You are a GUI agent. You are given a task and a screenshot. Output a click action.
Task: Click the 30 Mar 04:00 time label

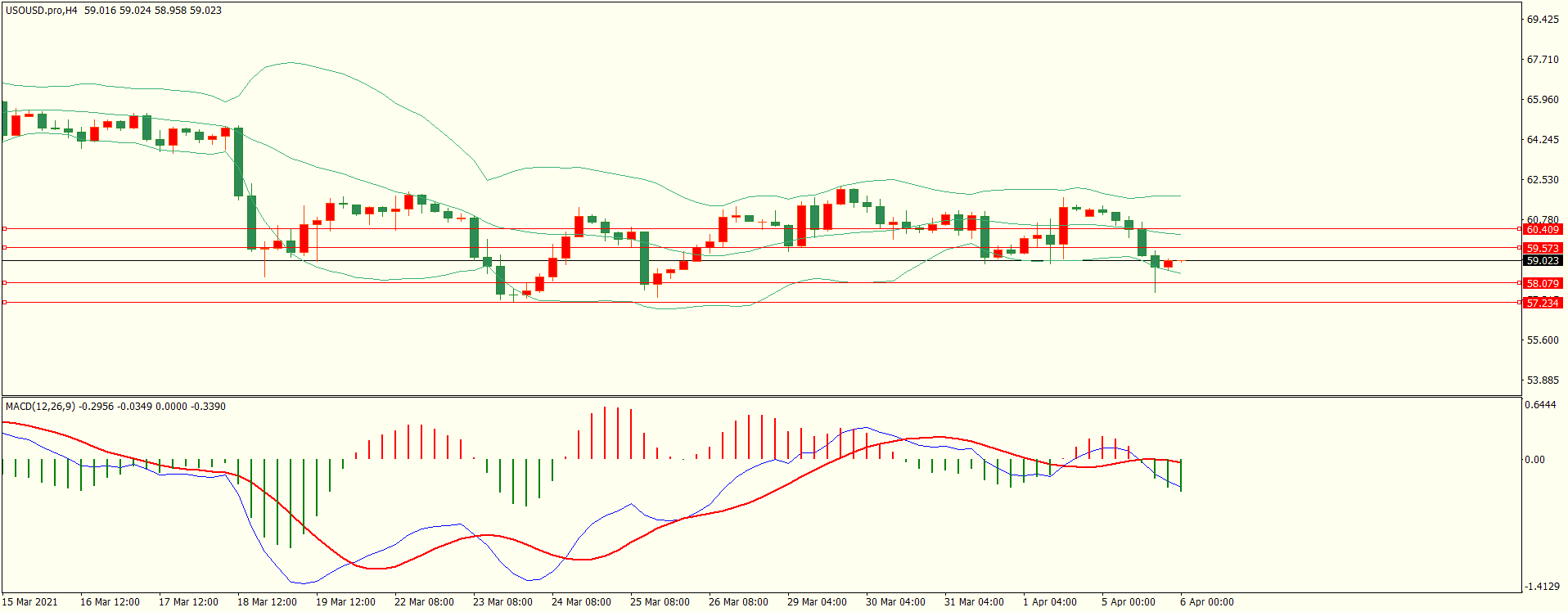point(895,602)
